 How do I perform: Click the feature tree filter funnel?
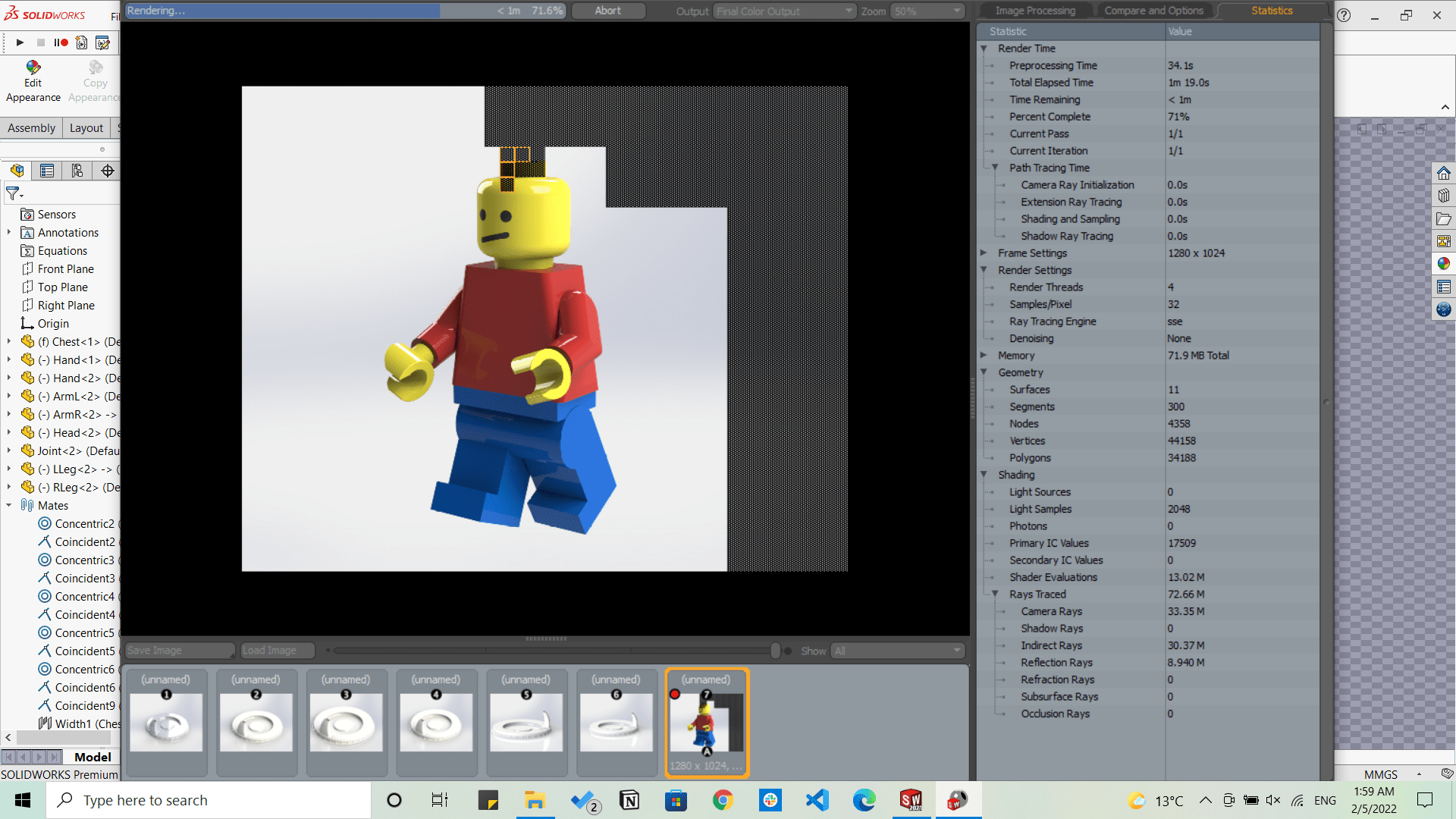coord(14,194)
